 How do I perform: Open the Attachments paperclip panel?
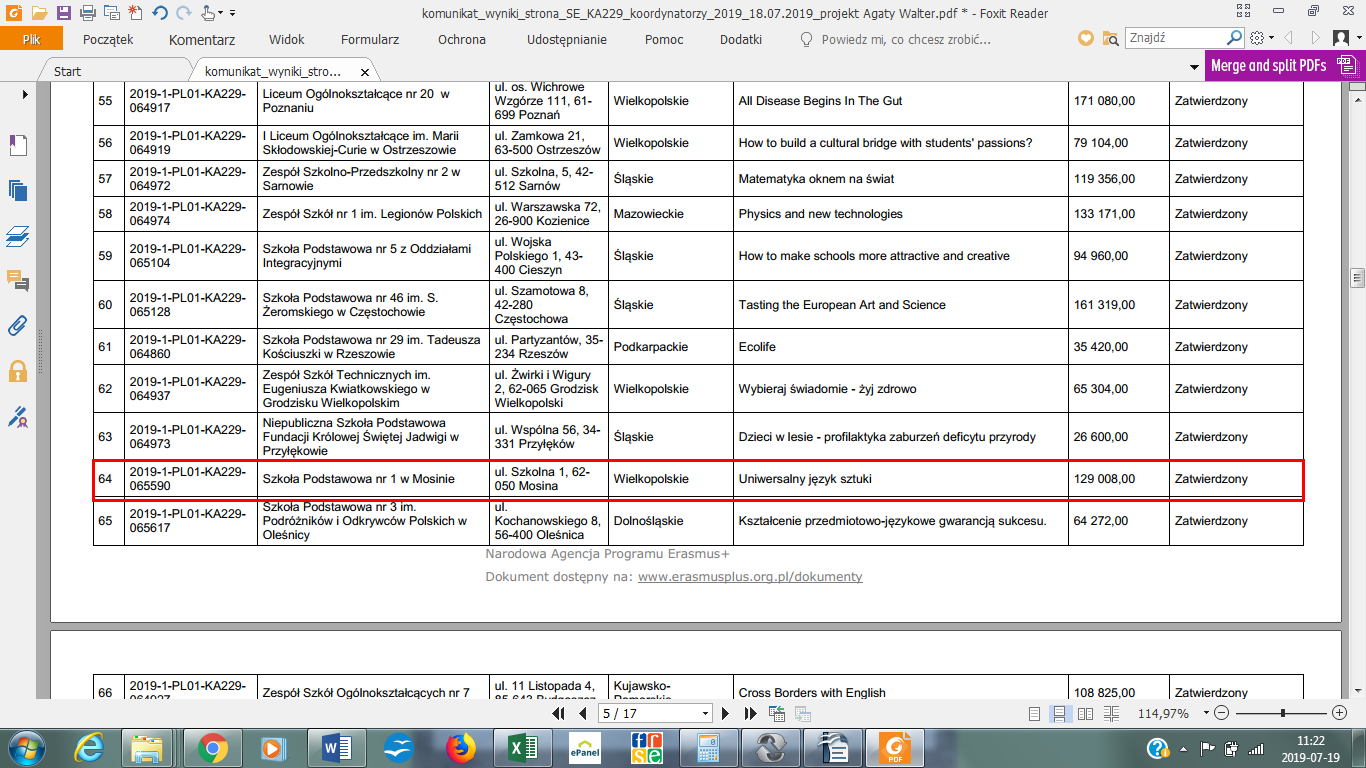[x=17, y=325]
